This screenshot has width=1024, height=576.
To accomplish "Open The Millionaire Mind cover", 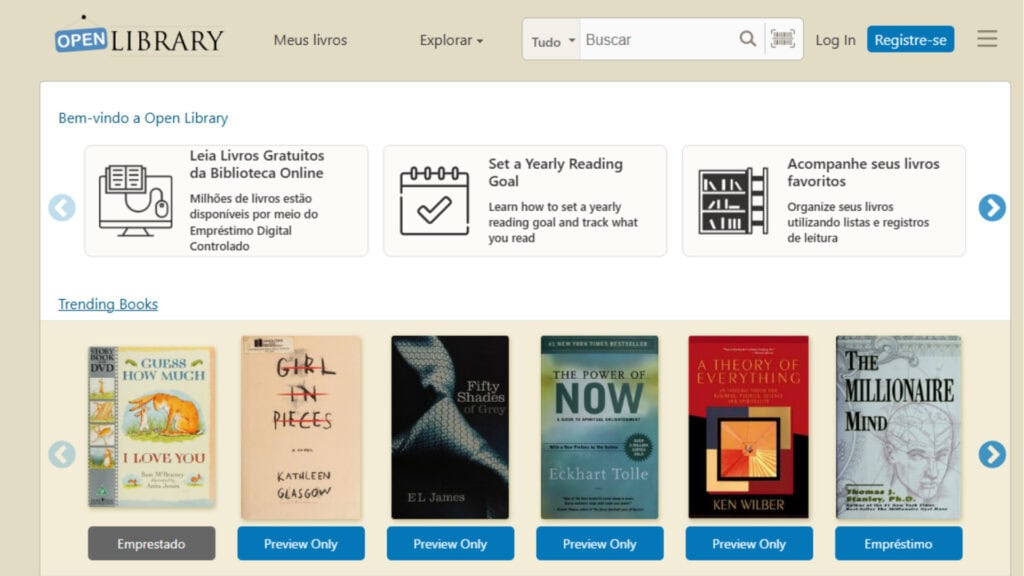I will click(899, 427).
